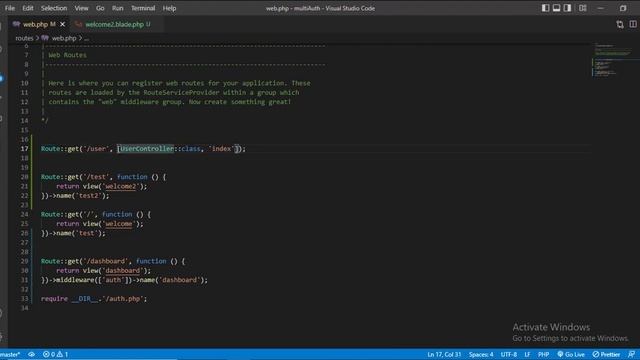The image size is (640, 360).
Task: Open the Selection menu
Action: click(x=54, y=8)
